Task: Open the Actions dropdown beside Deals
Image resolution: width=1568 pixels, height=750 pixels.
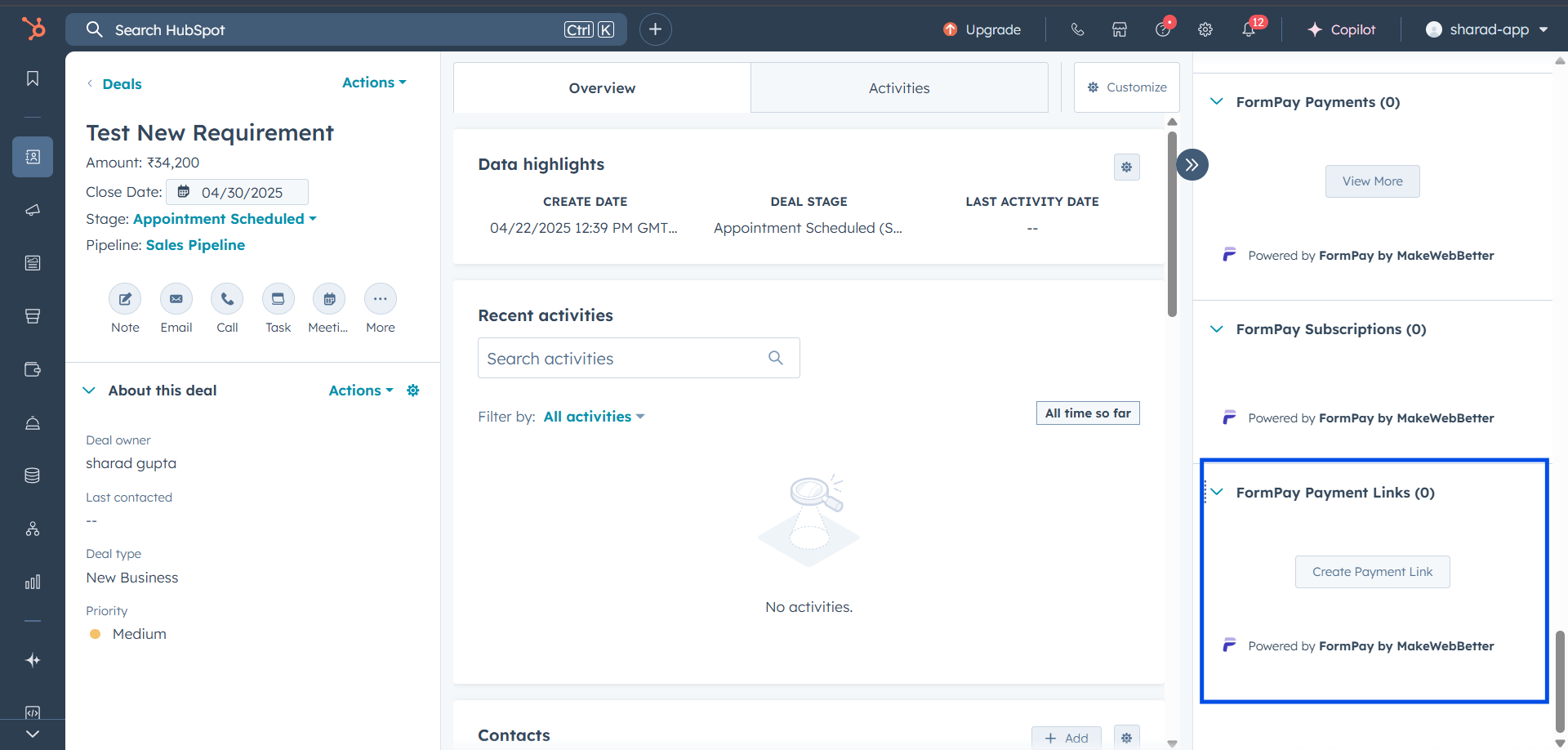Action: pos(374,83)
